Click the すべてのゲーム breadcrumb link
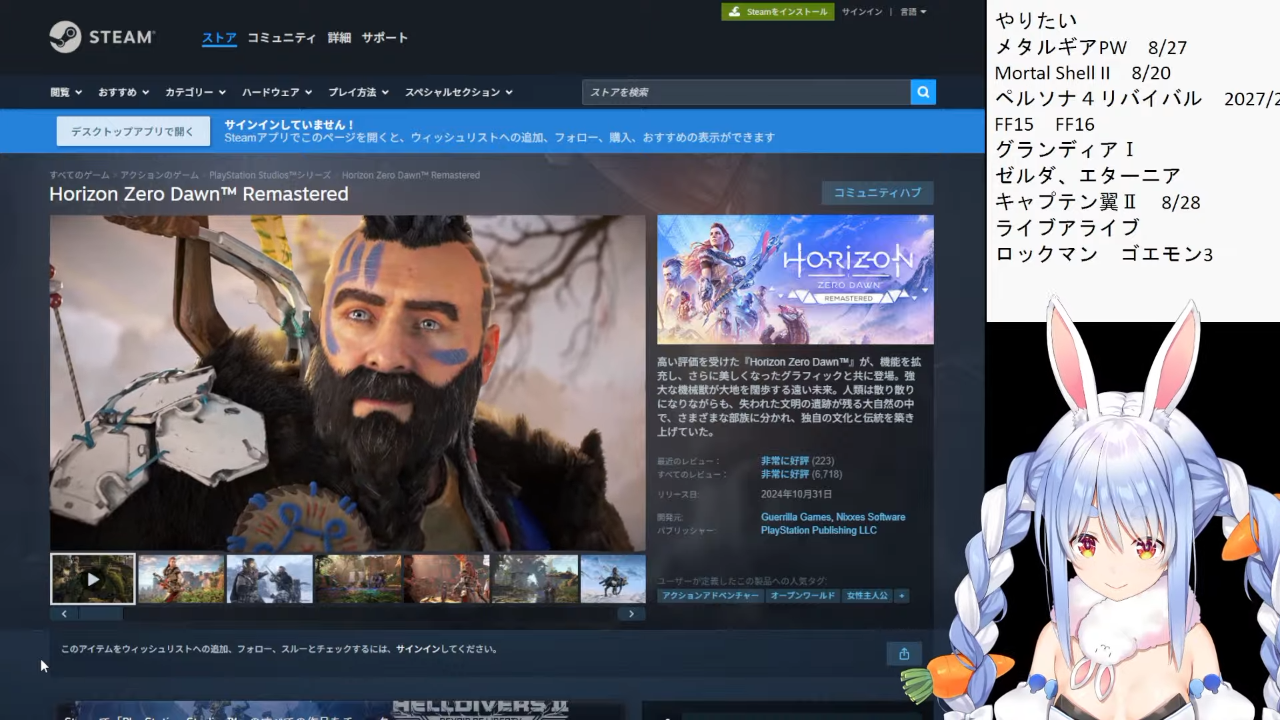Screen dimensions: 1280x720 click(80, 175)
